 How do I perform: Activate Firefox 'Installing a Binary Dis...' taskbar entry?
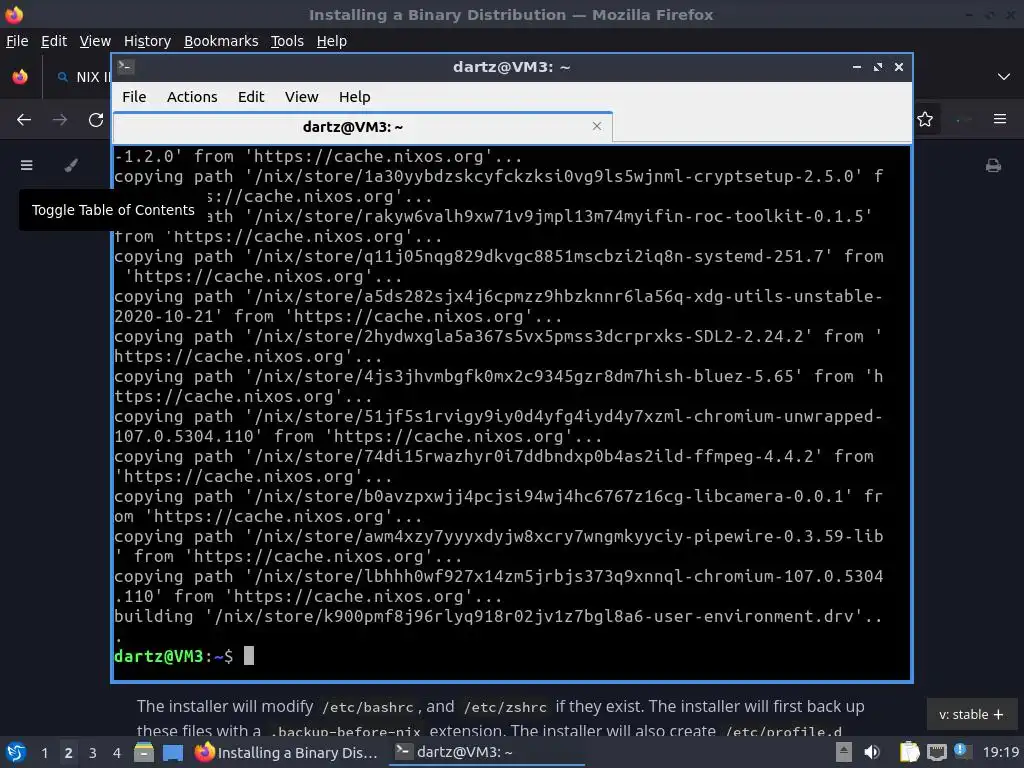click(x=287, y=753)
